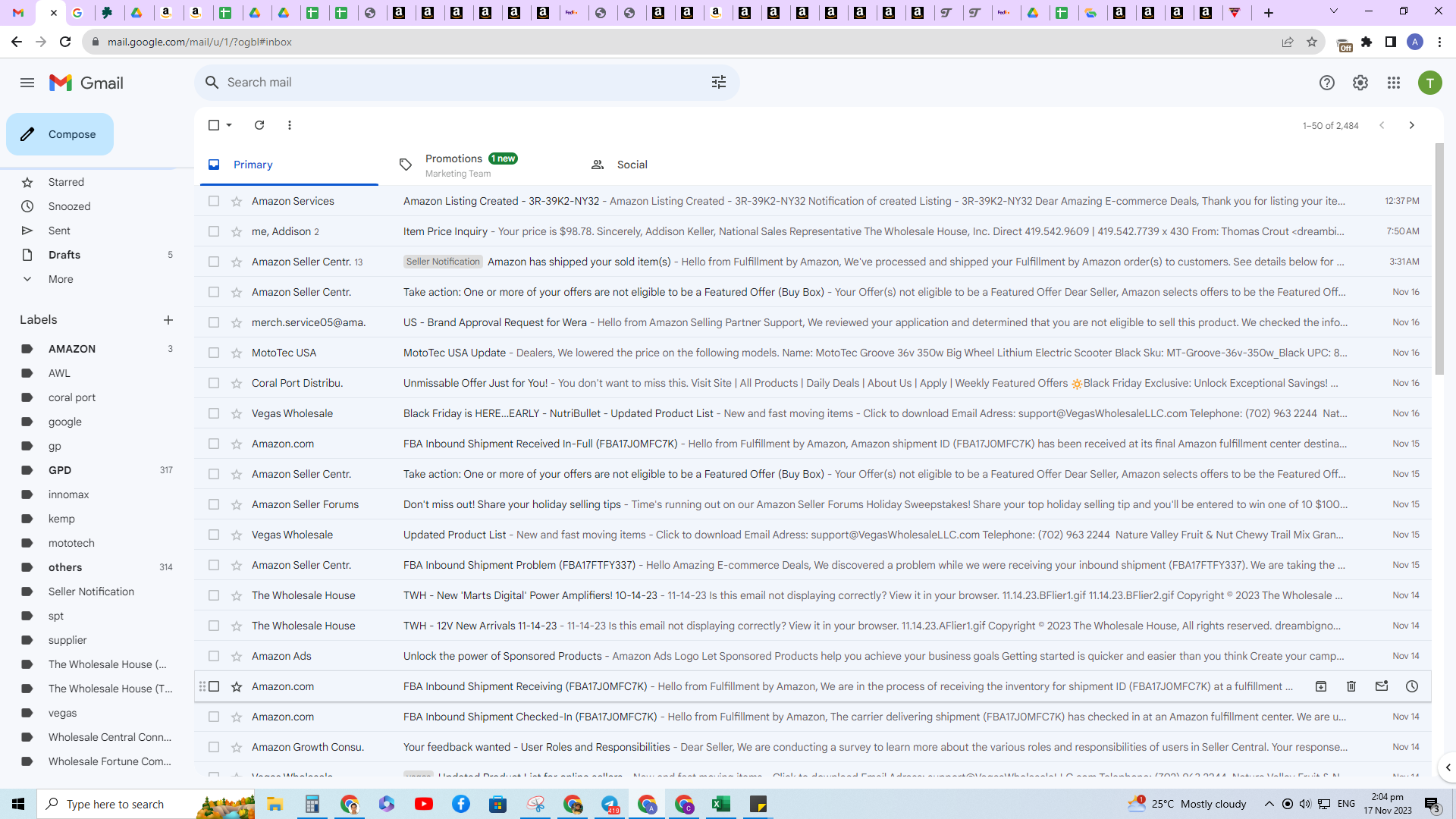1456x819 pixels.
Task: Check the Amazon Seller Forums email
Action: [214, 504]
